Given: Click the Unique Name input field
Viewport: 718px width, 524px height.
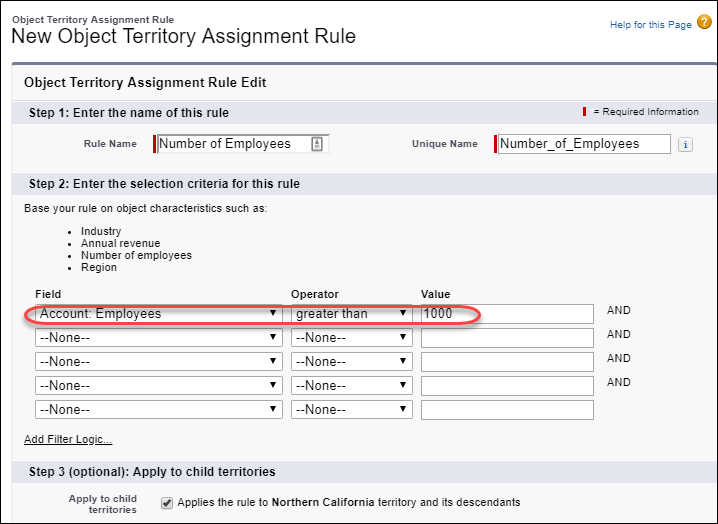Looking at the screenshot, I should 584,144.
